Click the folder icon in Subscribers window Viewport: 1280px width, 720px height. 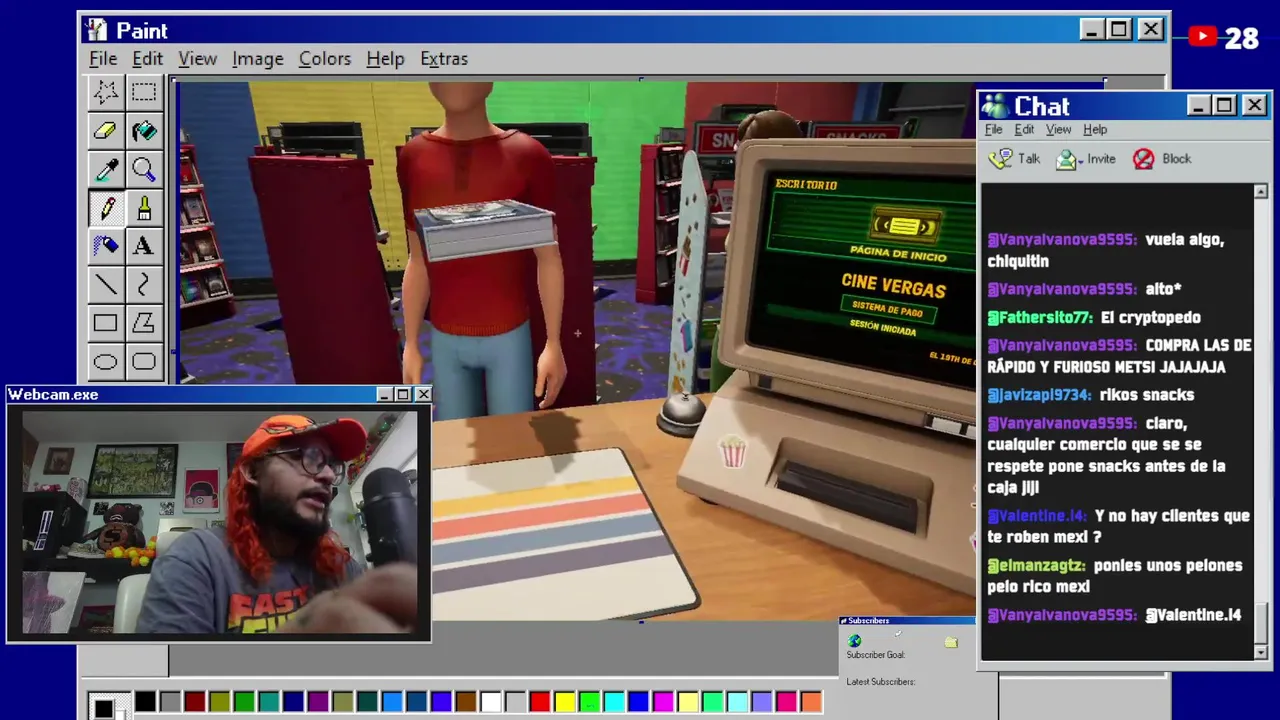coord(951,642)
